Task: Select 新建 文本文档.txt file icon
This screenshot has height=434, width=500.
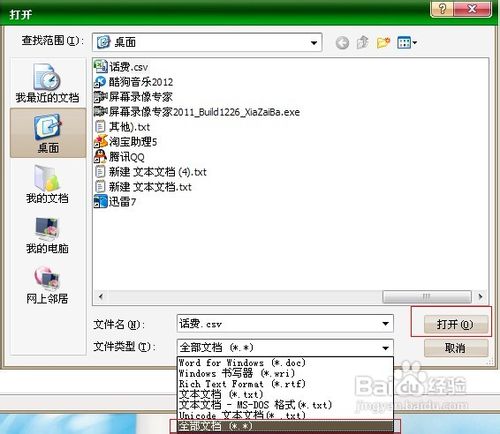Action: [x=100, y=186]
